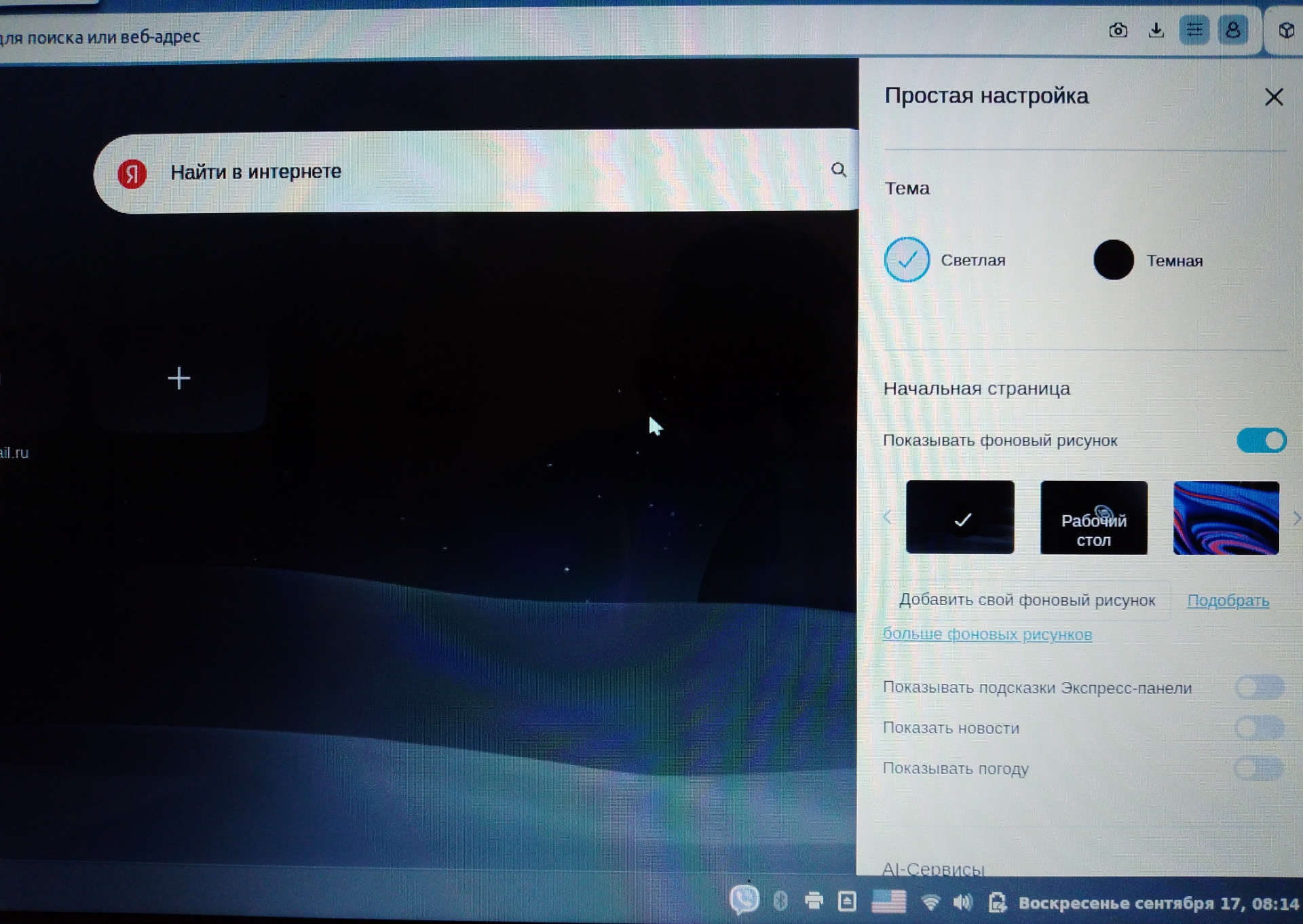The height and width of the screenshot is (924, 1303).
Task: Click the magnifier icon in search bar
Action: pos(839,170)
